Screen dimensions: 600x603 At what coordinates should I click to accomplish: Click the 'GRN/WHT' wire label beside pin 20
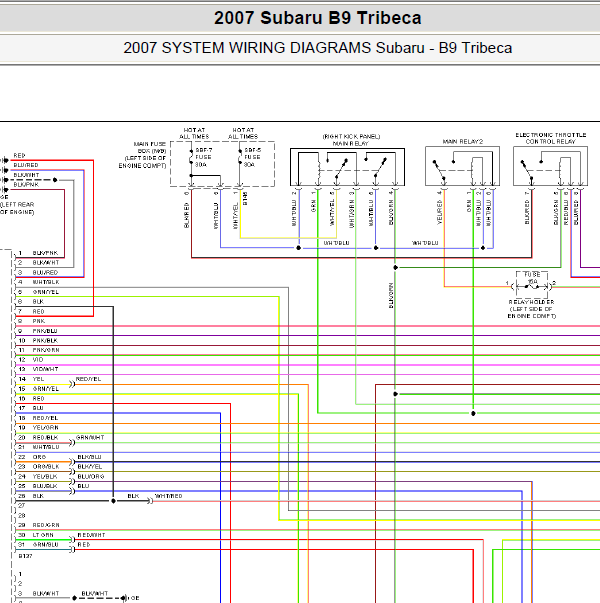tap(90, 437)
